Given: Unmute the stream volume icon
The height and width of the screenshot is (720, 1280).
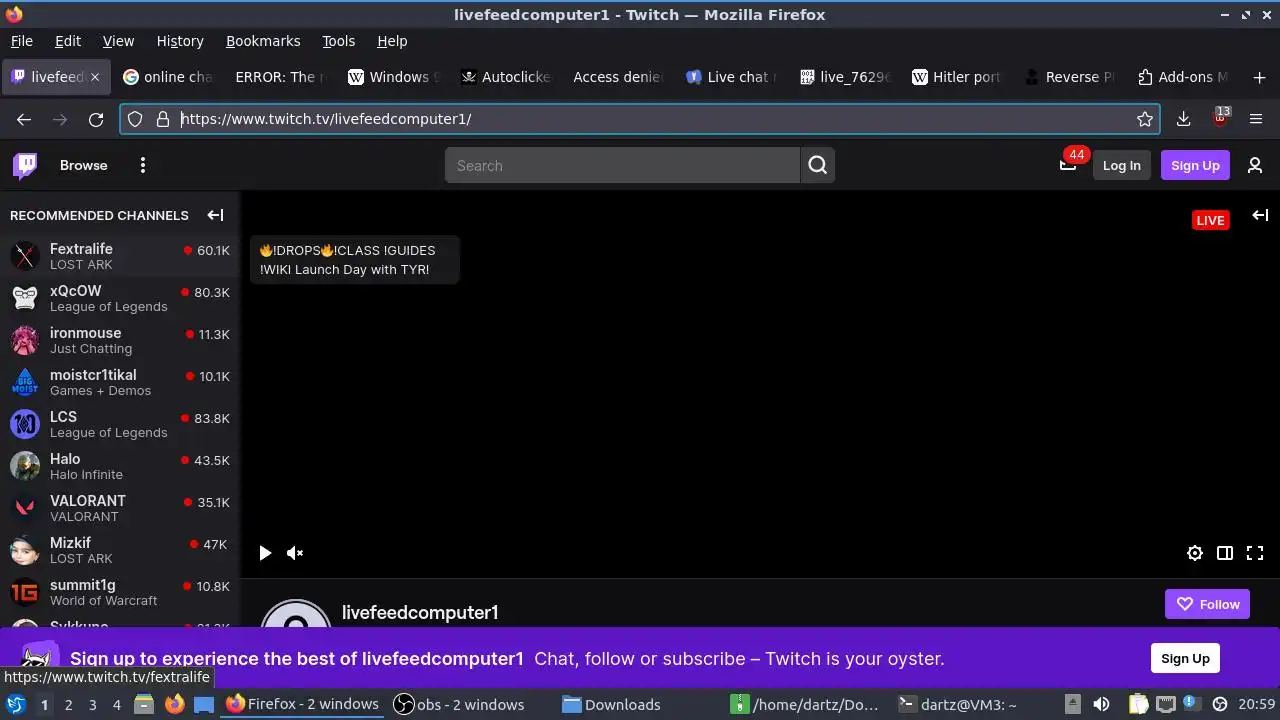Looking at the screenshot, I should (295, 553).
